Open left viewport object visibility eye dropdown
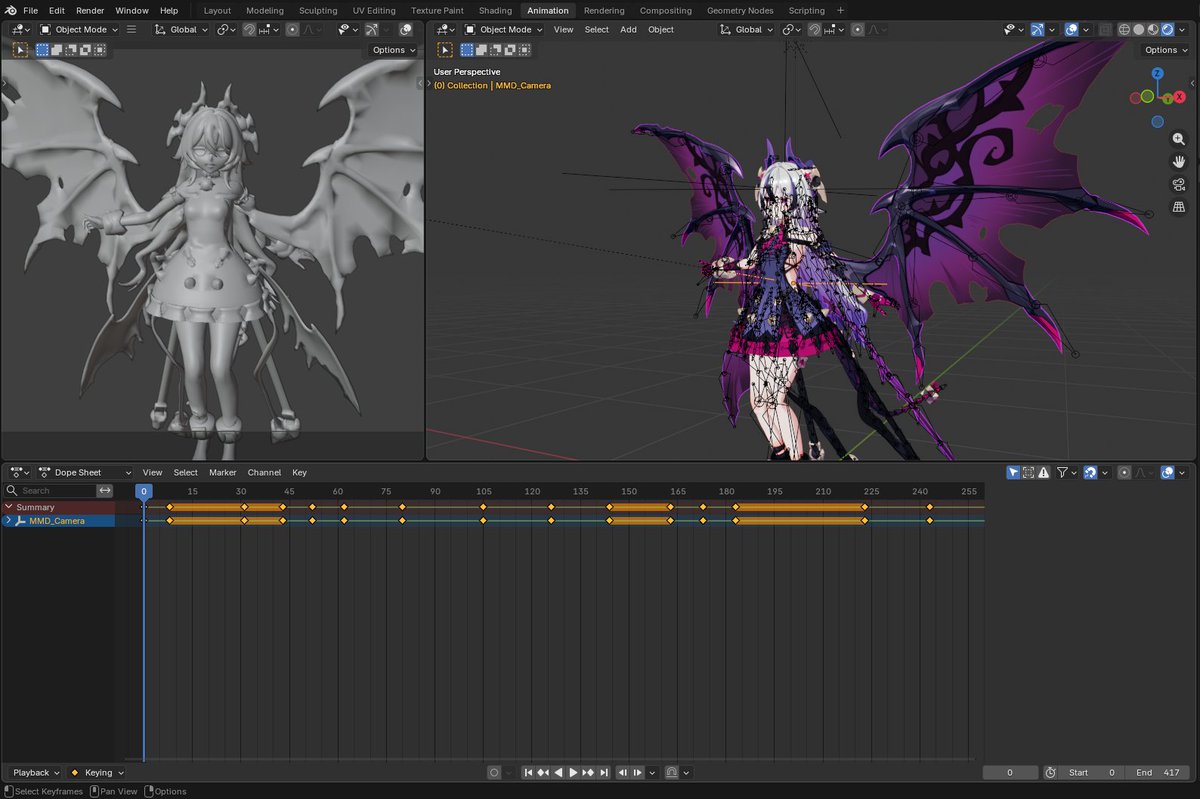Image resolution: width=1200 pixels, height=799 pixels. [348, 29]
